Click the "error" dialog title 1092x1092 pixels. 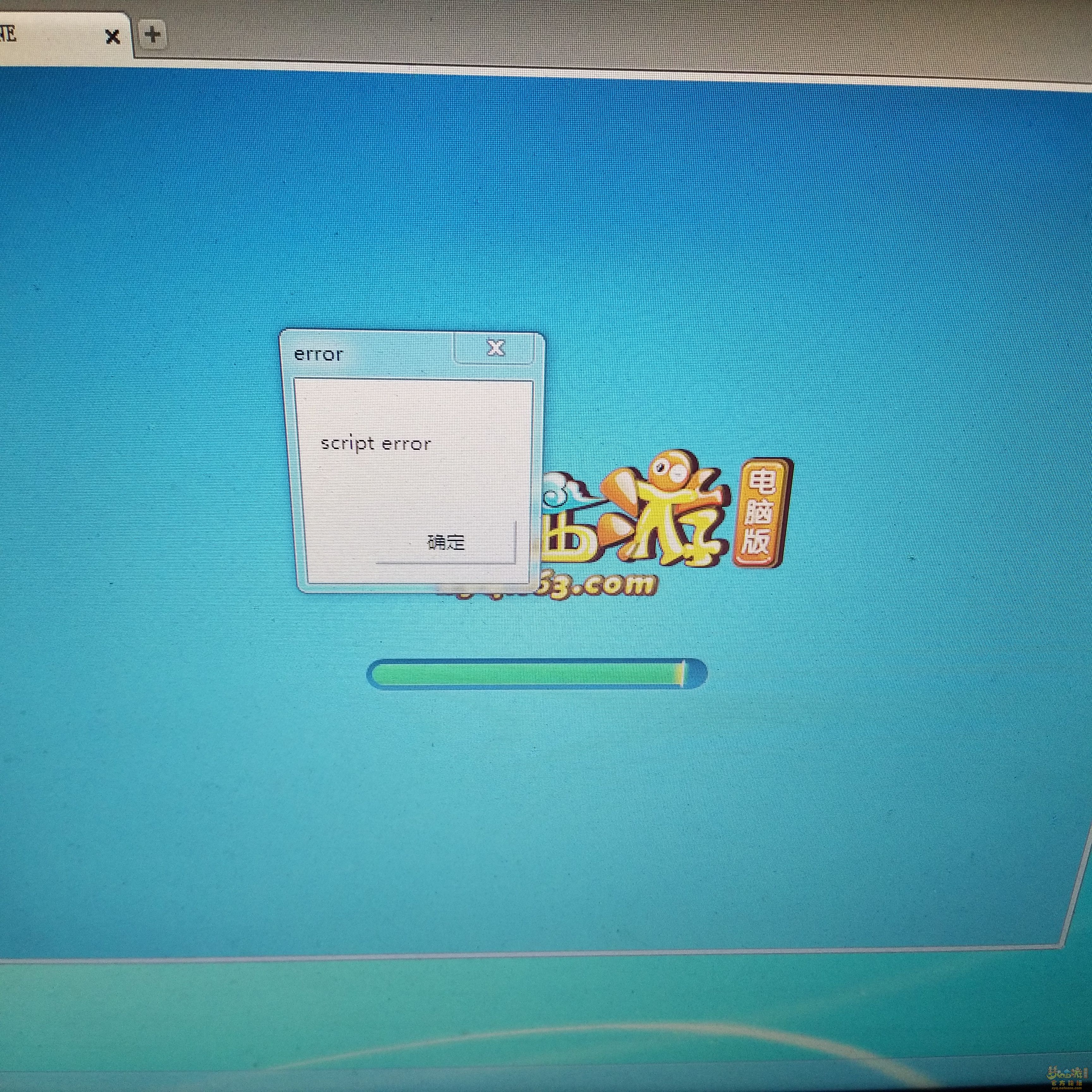(x=318, y=355)
